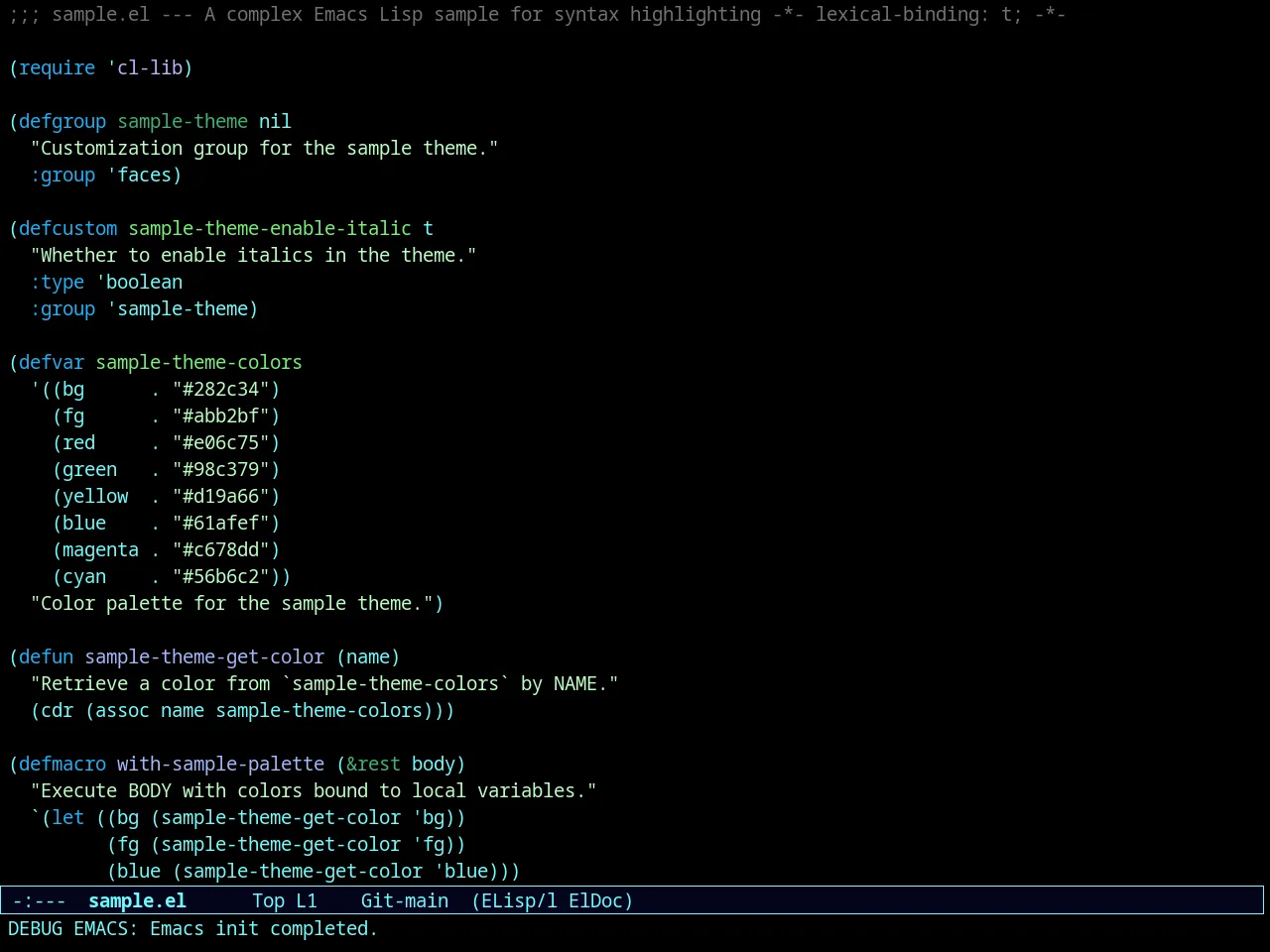Click the docstring 'Customization group for the sample theme.'
This screenshot has width=1270, height=952.
265,148
